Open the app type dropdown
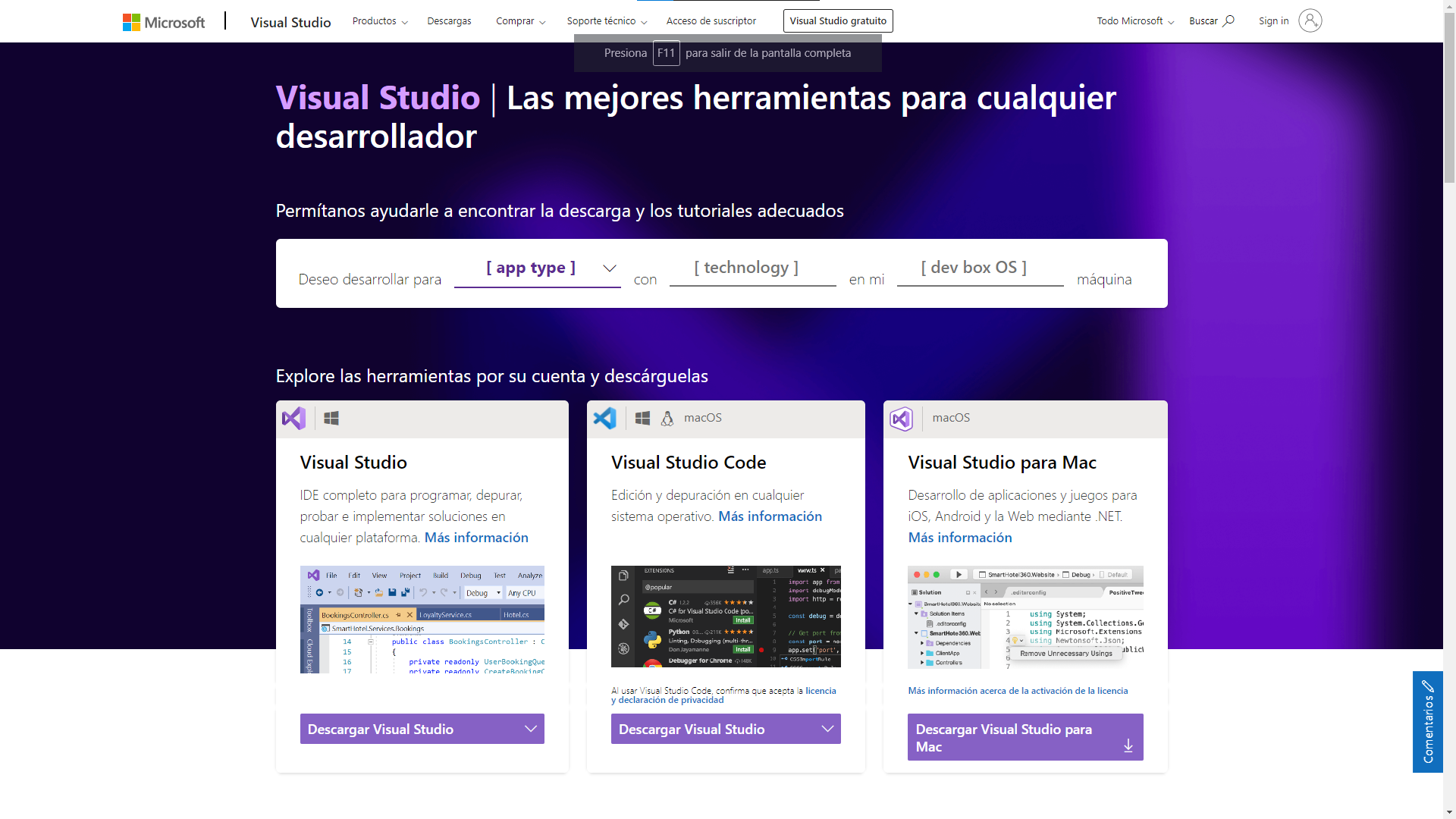The width and height of the screenshot is (1456, 819). pyautogui.click(x=537, y=269)
